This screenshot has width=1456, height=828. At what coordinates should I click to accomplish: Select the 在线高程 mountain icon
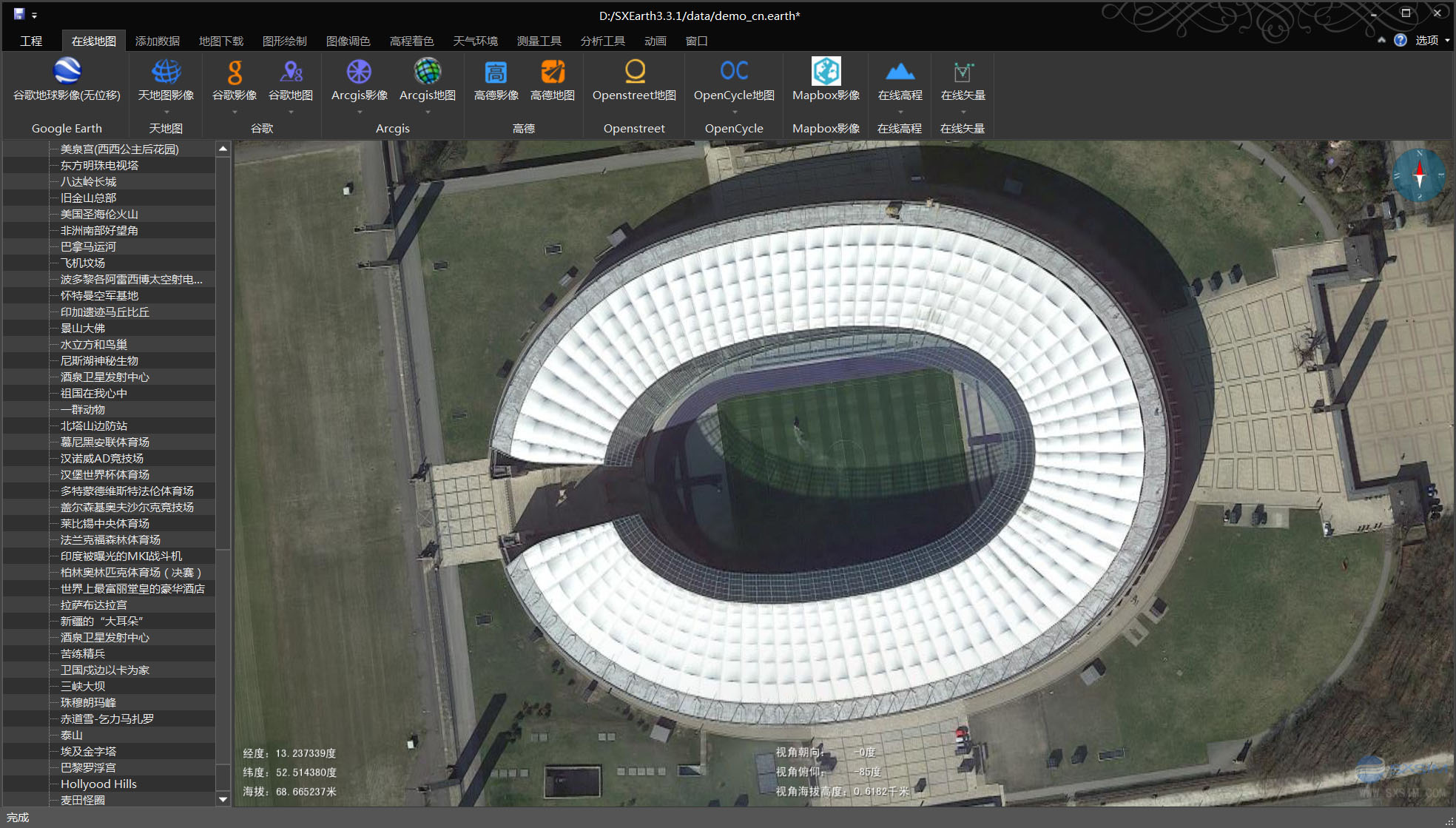pyautogui.click(x=900, y=71)
